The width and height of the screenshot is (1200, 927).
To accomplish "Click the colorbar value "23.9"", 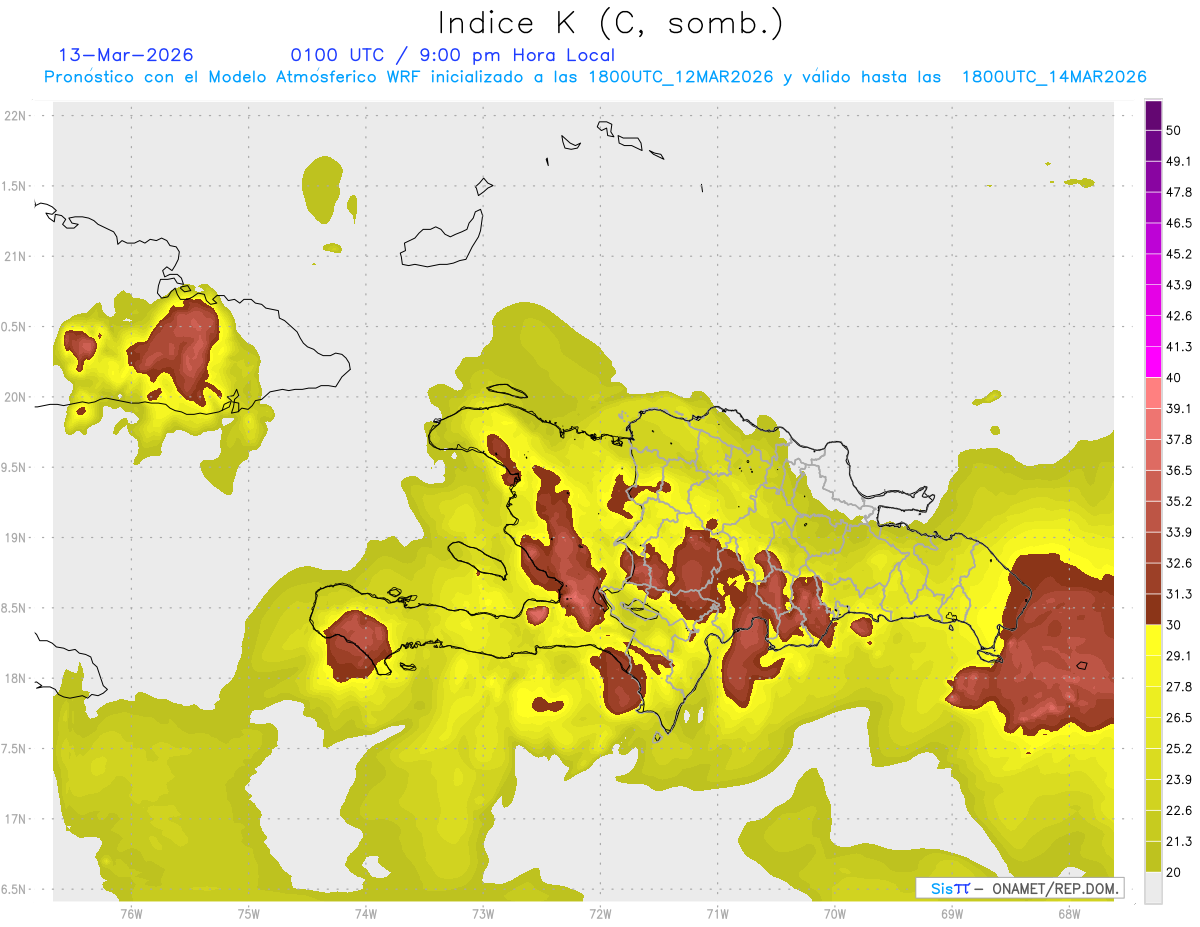I will 1179,780.
